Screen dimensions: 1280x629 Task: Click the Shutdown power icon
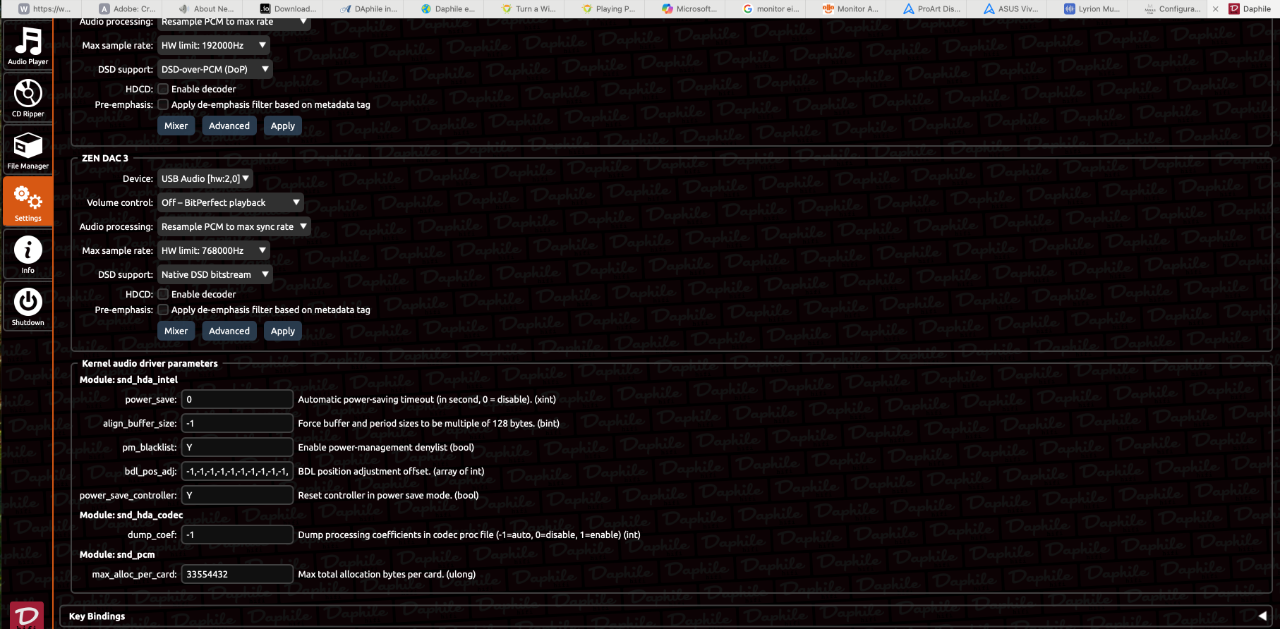coord(27,306)
